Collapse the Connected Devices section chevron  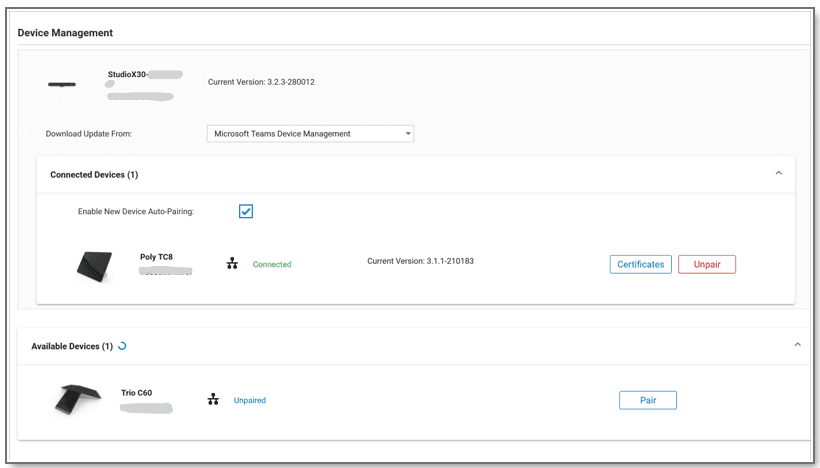tap(779, 173)
